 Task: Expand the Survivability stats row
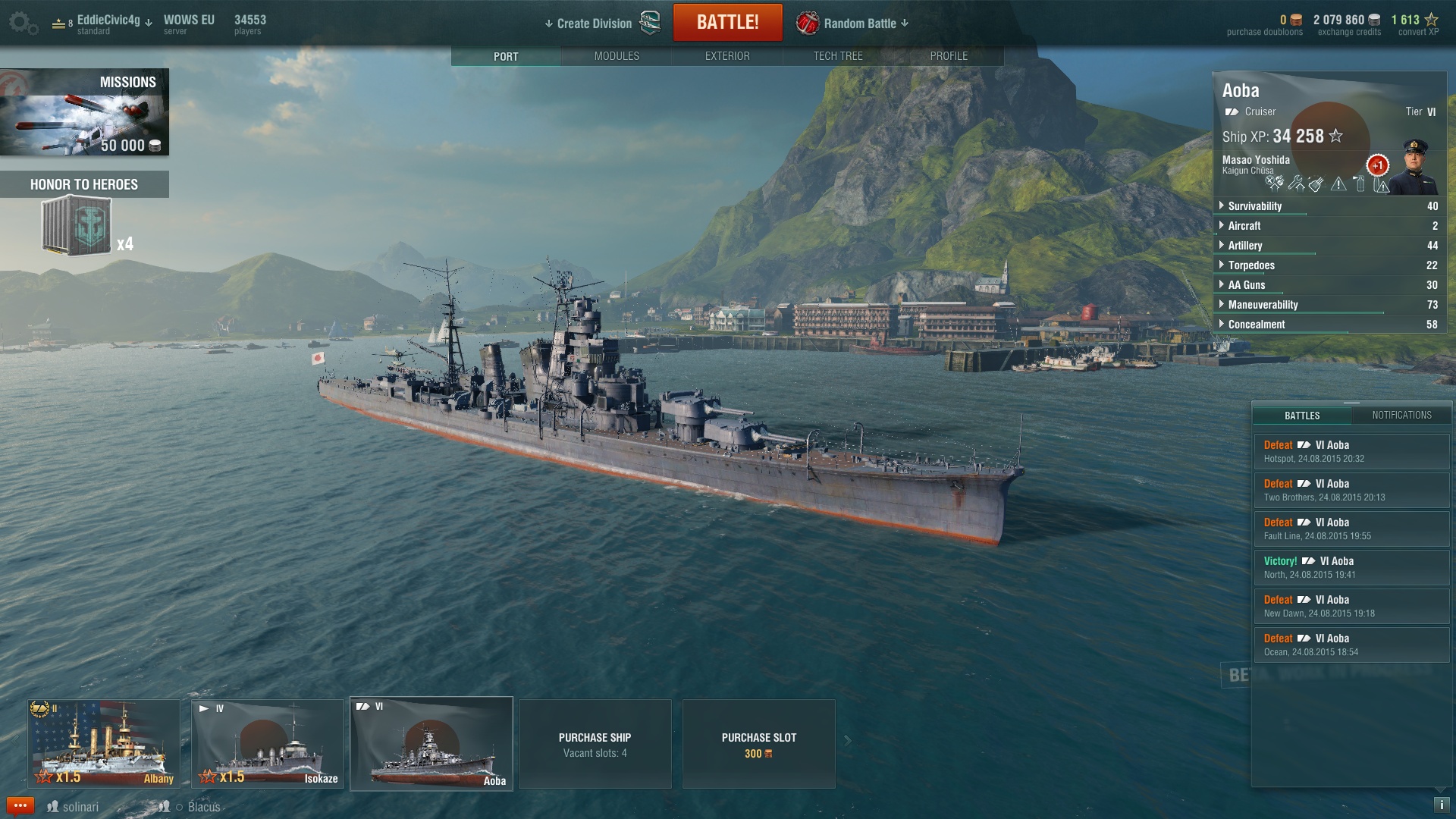(x=1329, y=206)
